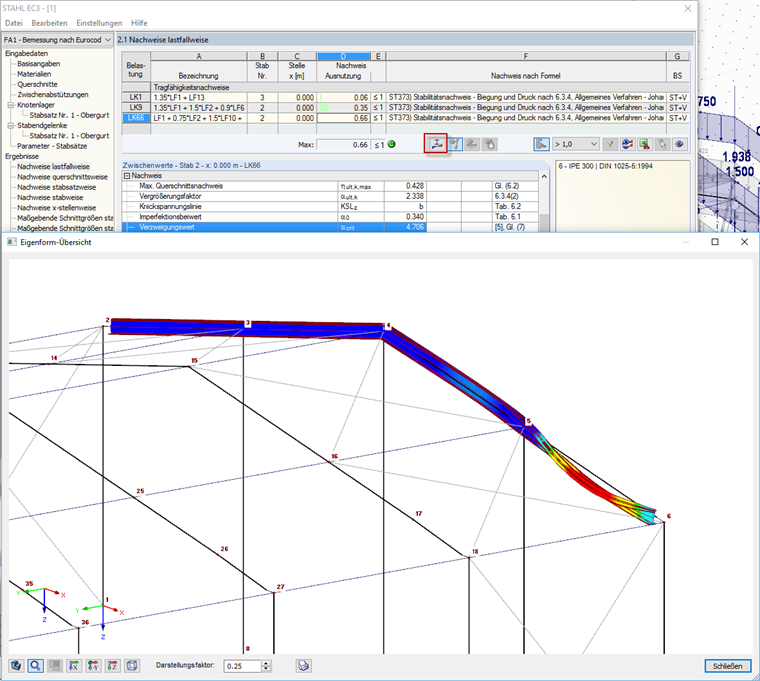Click cell '1.35*LF1 + LF13' in table
This screenshot has height=681, width=760.
coord(199,97)
